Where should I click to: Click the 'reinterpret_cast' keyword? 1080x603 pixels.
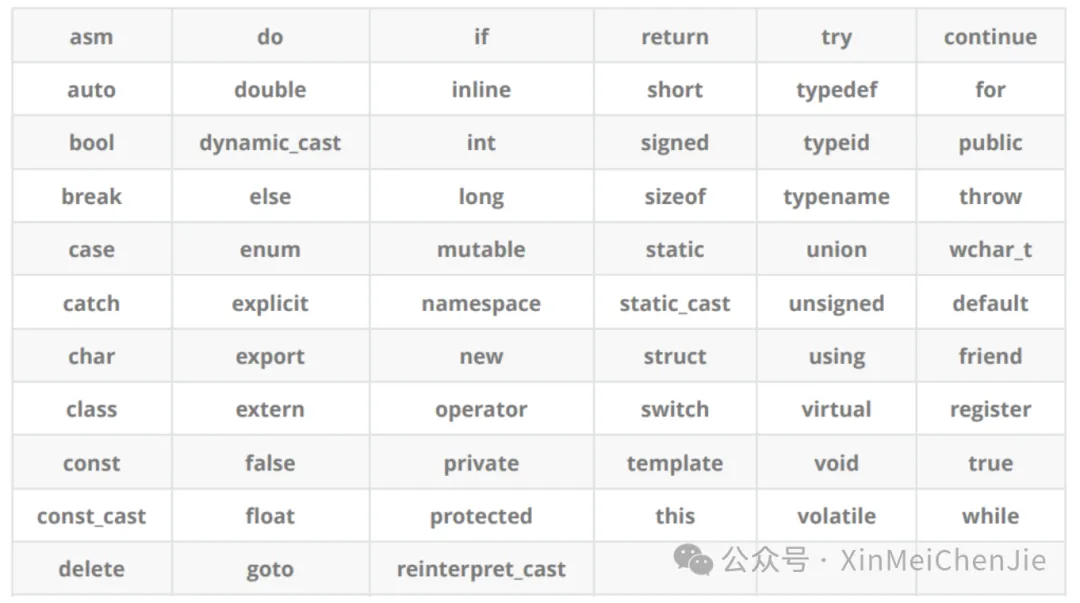pos(481,570)
